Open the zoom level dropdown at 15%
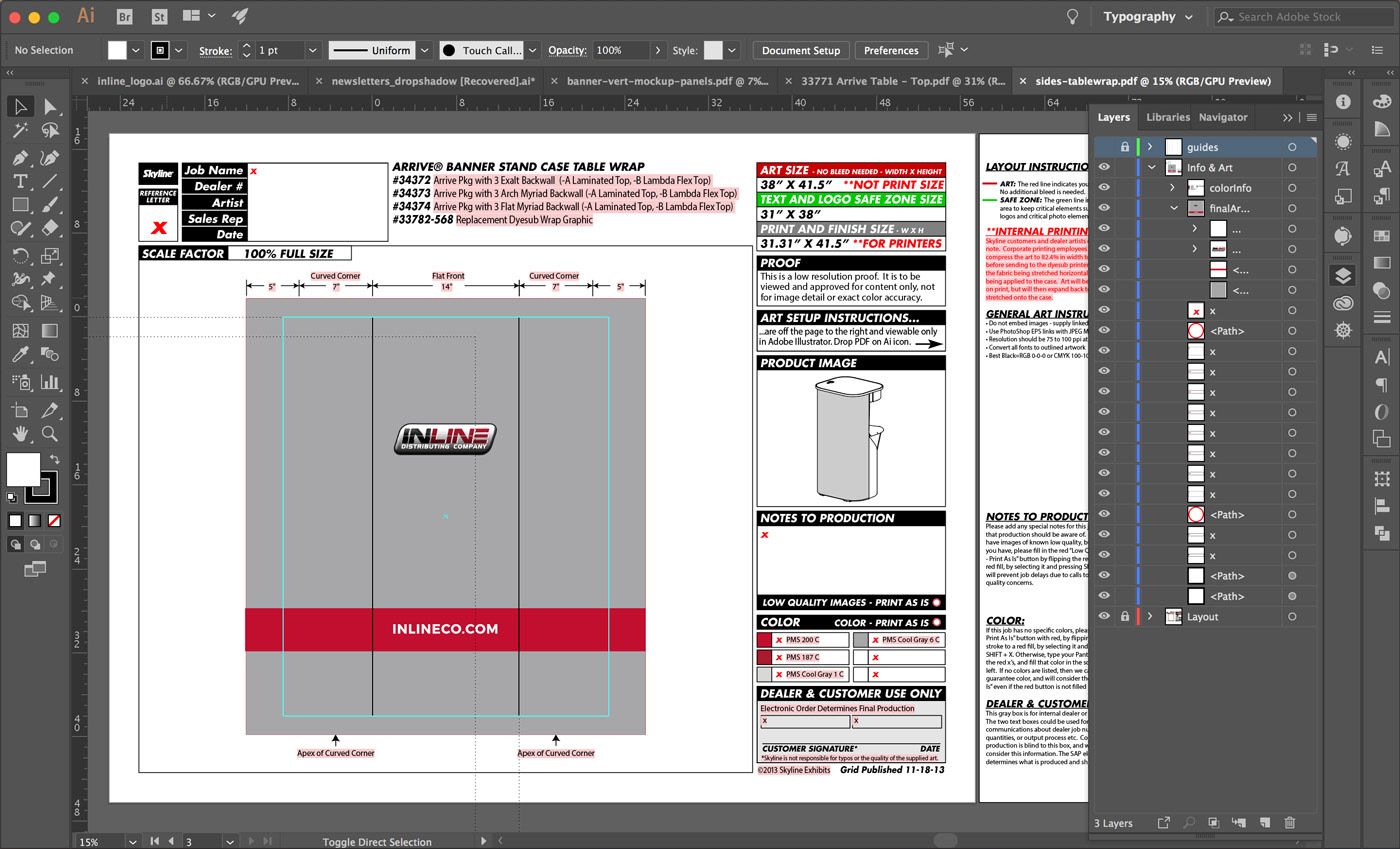Screen dimensions: 1400x849 point(132,842)
